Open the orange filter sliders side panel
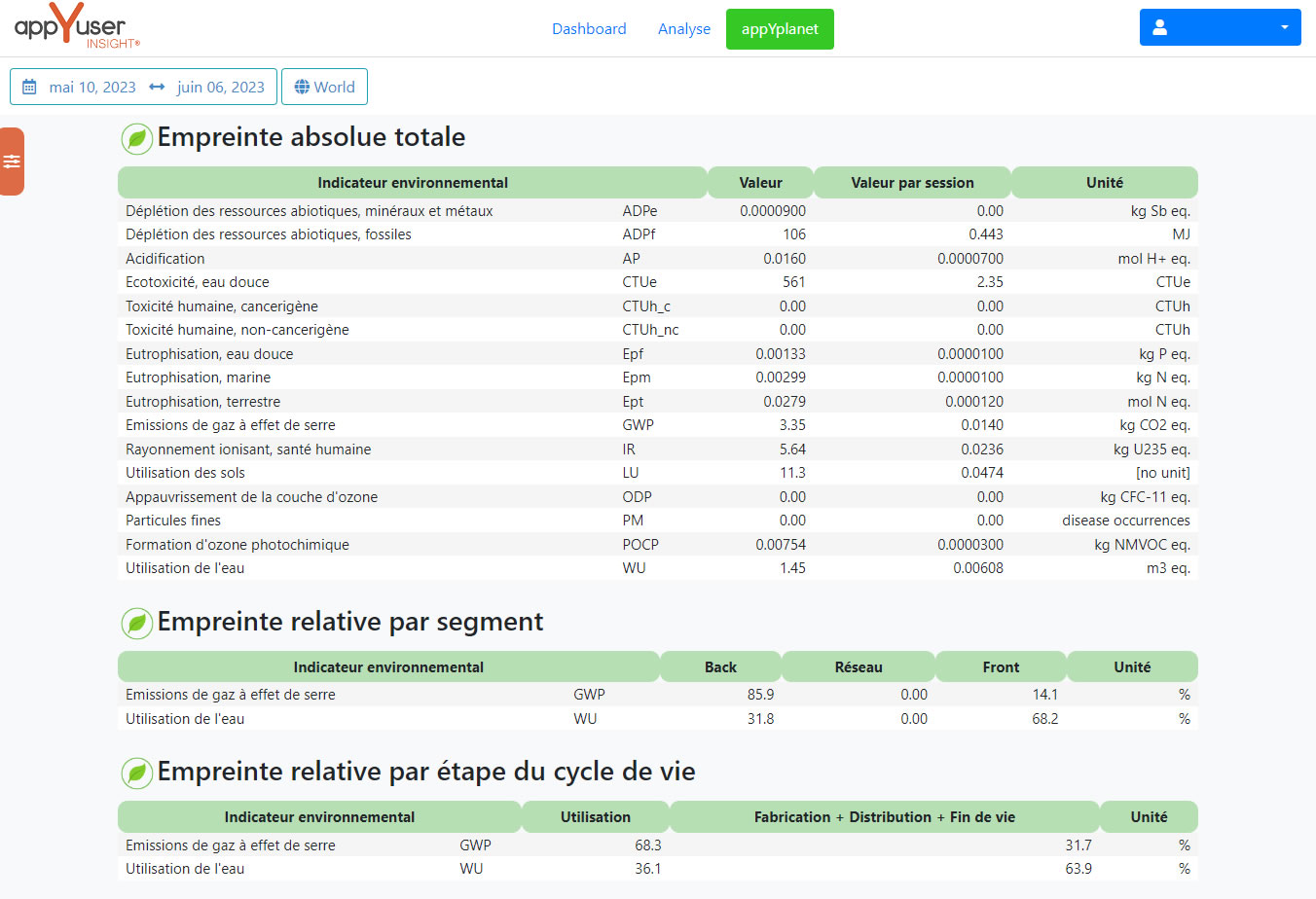This screenshot has width=1316, height=899. [12, 162]
